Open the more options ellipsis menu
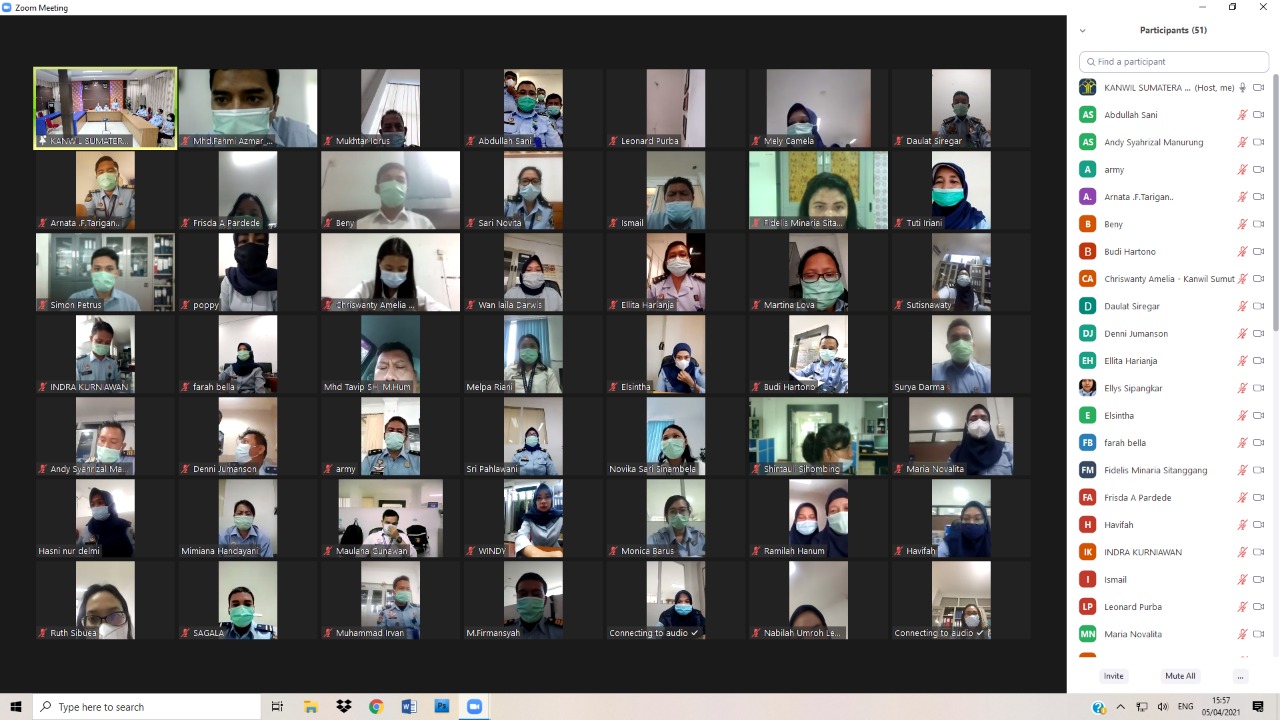Image resolution: width=1280 pixels, height=720 pixels. pyautogui.click(x=1240, y=676)
